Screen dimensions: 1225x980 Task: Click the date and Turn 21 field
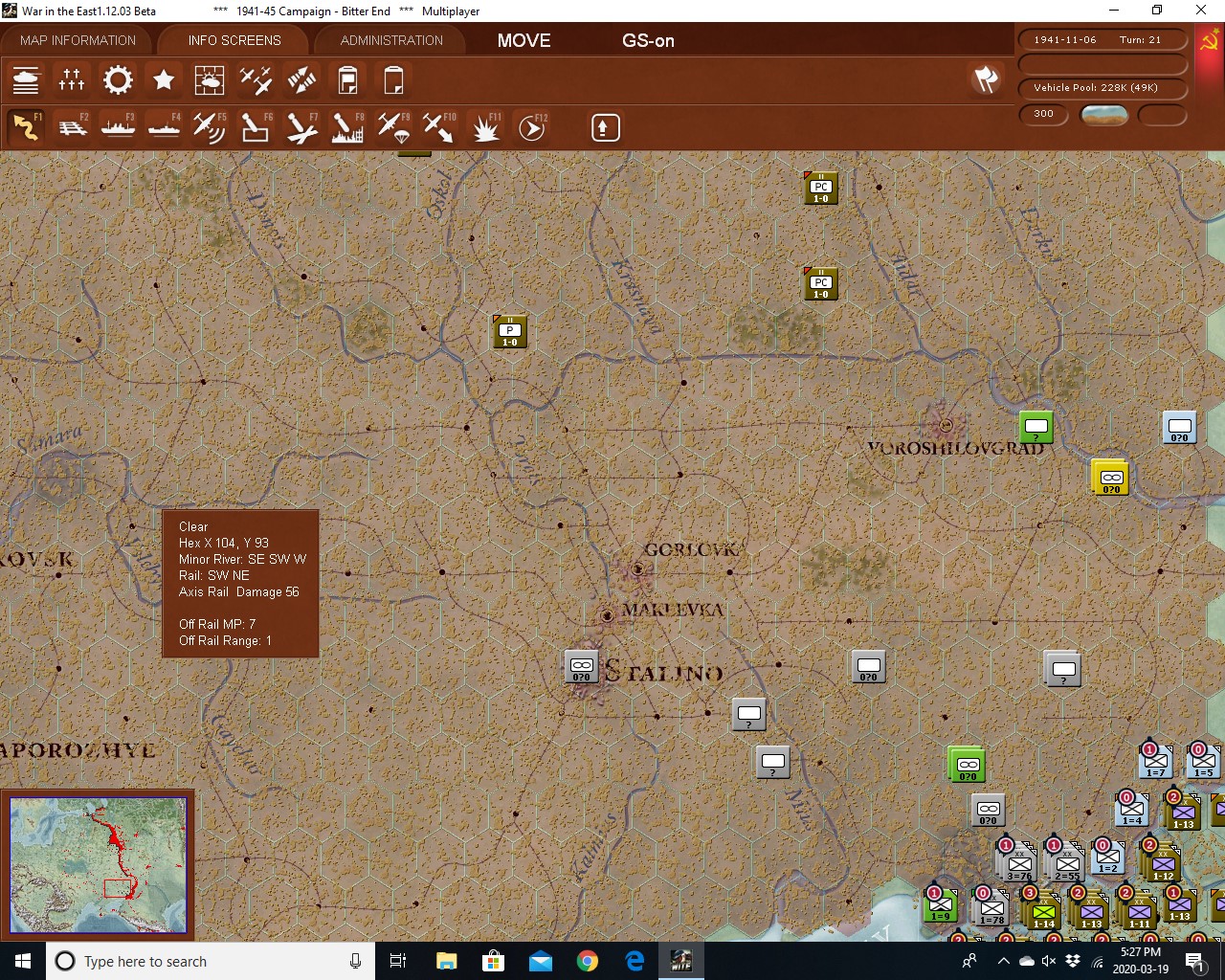point(1103,39)
